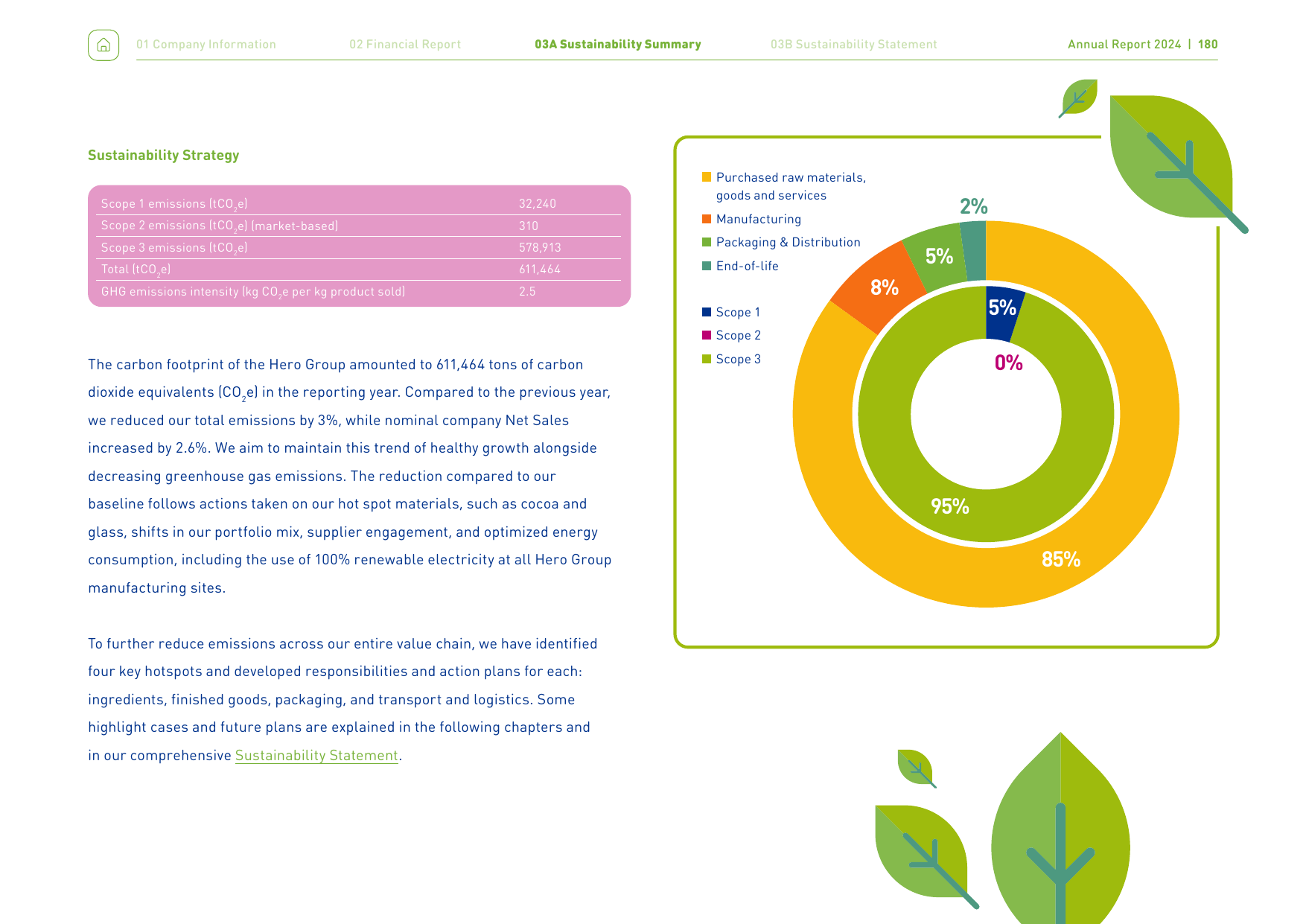Click the orange Manufacturing legend swatch

click(707, 219)
